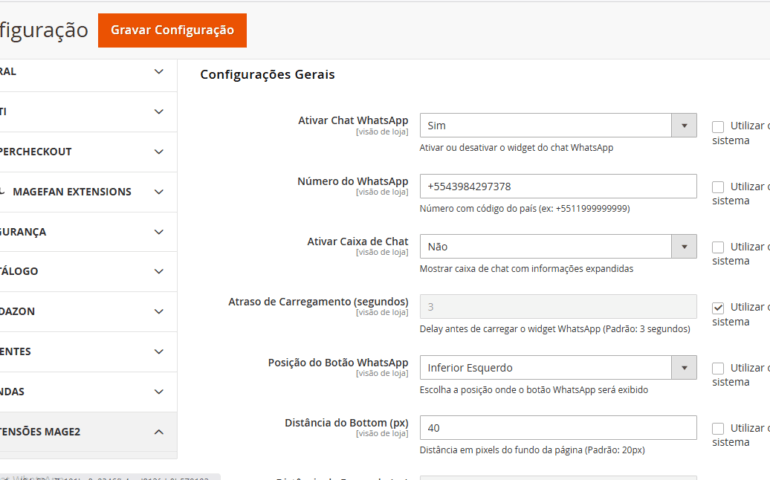The width and height of the screenshot is (770, 480).
Task: Check system value box for Número do WhatsApp
Action: point(718,187)
